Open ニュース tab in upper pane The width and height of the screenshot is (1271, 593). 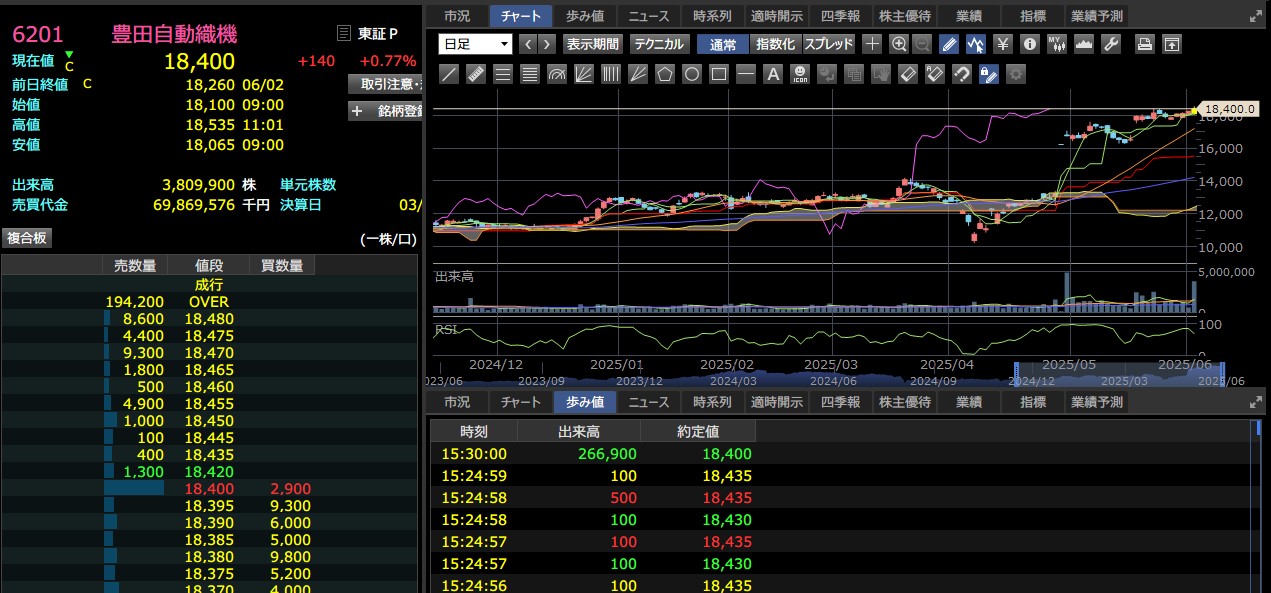pos(649,16)
